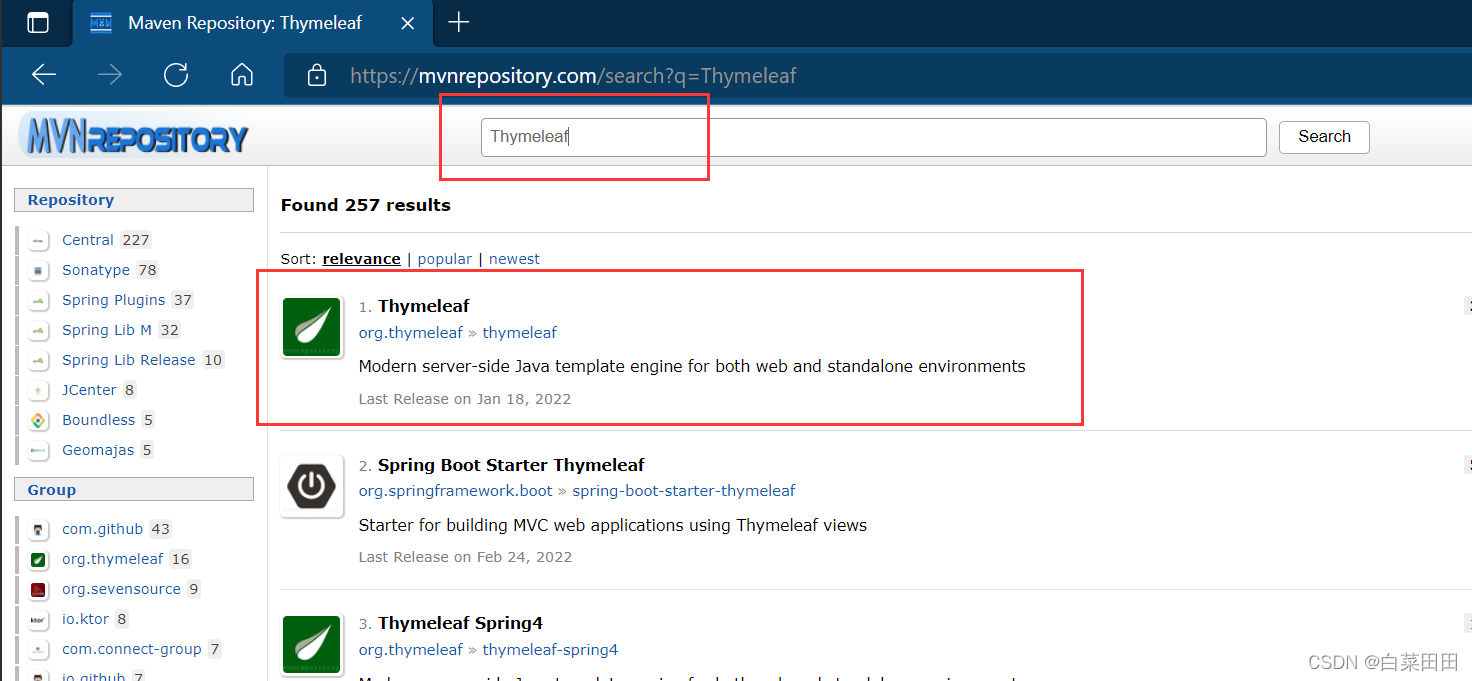The height and width of the screenshot is (681, 1472).
Task: Sort results by relevance
Action: coord(361,259)
